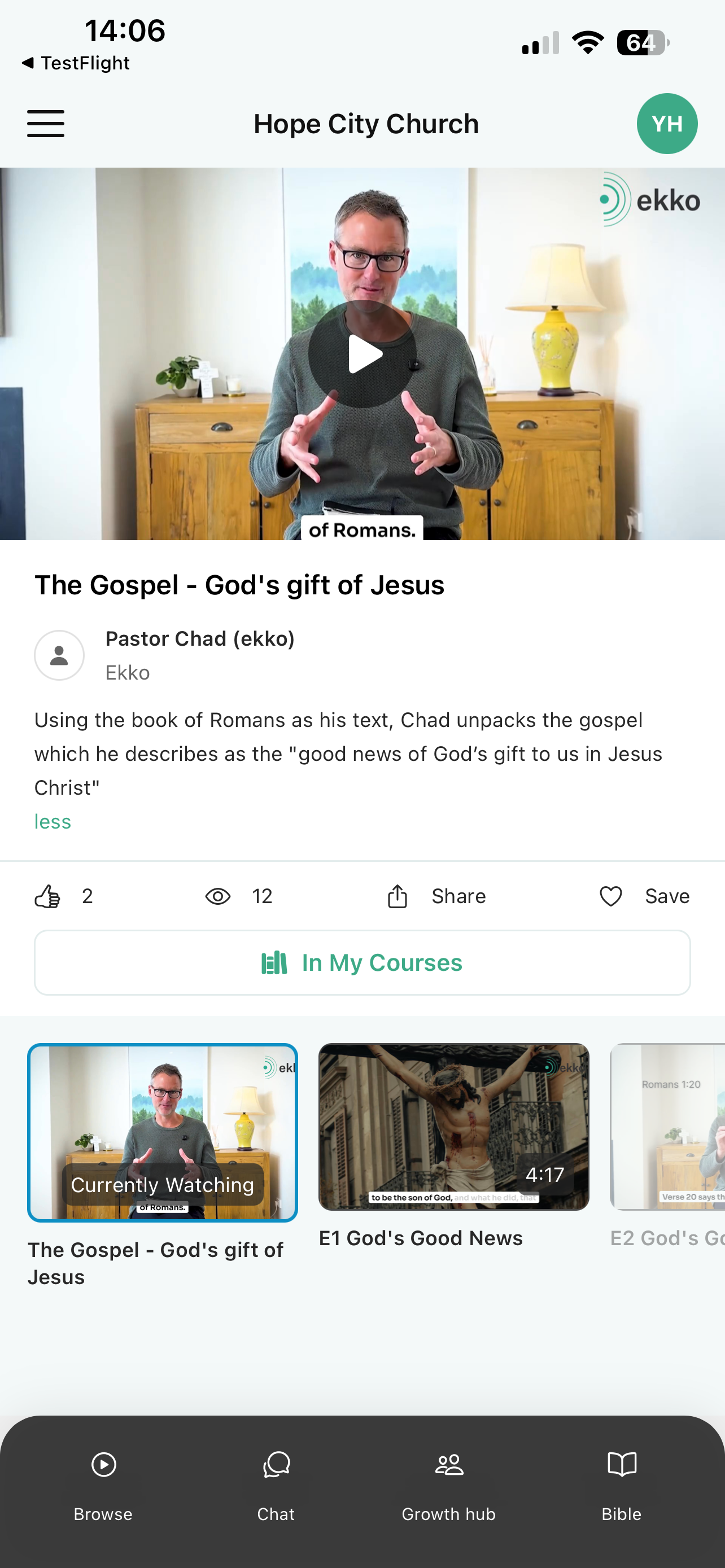725x1568 pixels.
Task: Tap the eye views icon
Action: tap(218, 896)
